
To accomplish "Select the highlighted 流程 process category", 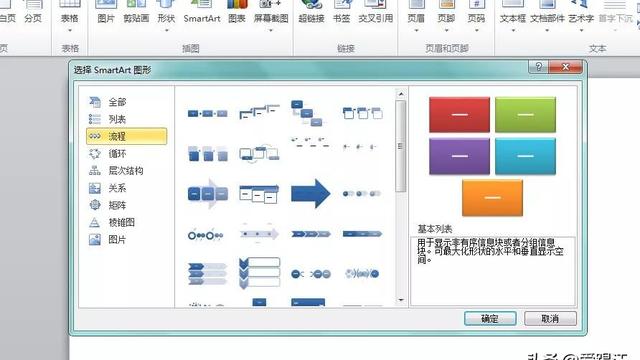I will 127,136.
